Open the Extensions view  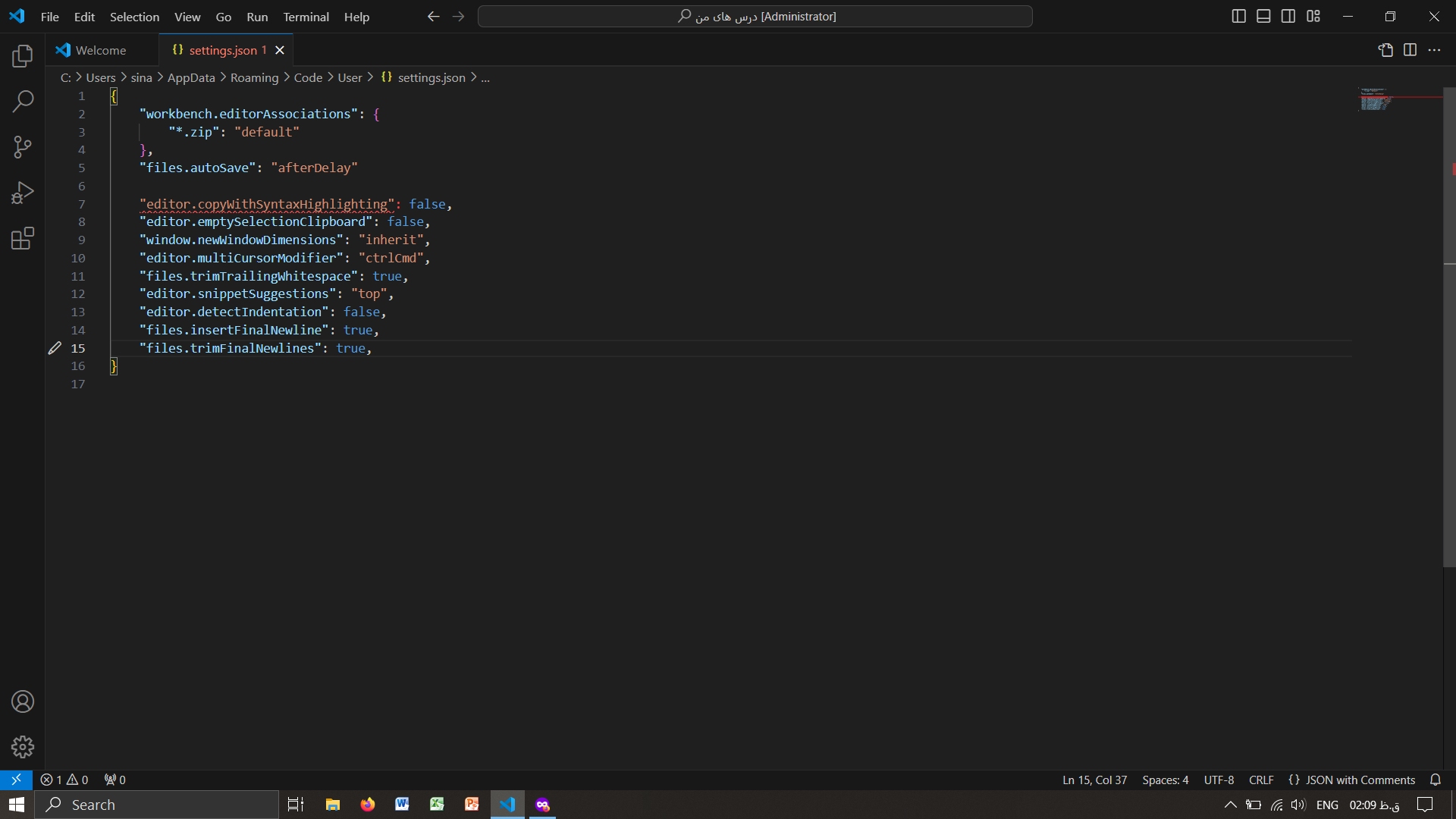23,239
